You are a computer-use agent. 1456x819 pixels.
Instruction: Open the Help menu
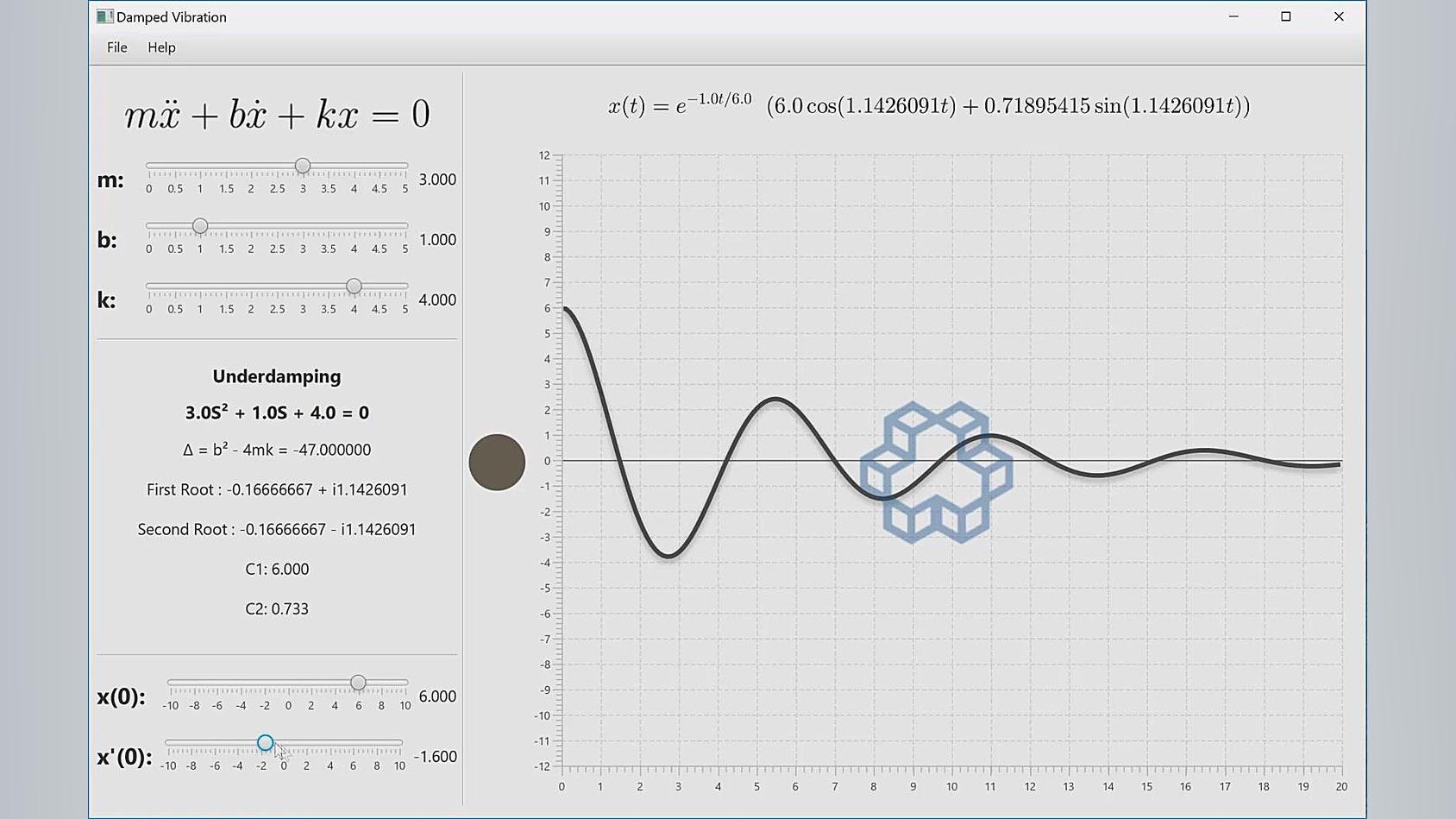pyautogui.click(x=160, y=47)
